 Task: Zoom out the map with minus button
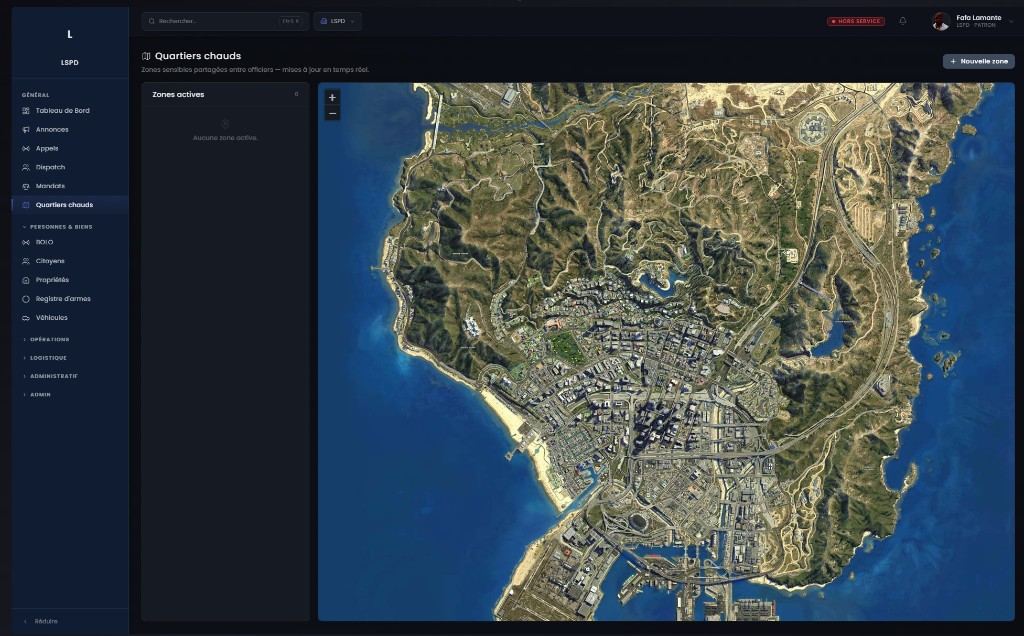332,114
